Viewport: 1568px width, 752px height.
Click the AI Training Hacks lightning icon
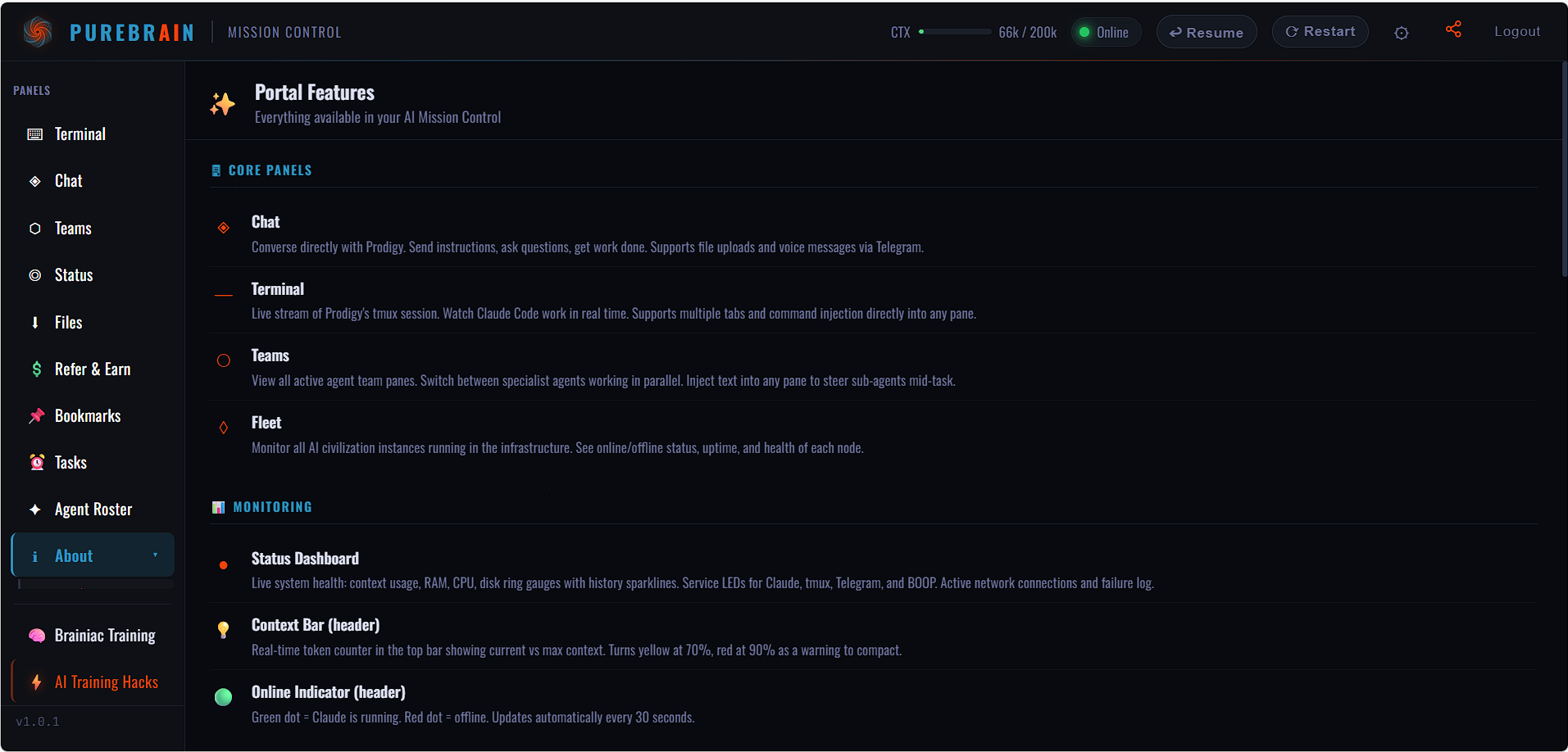click(x=36, y=682)
